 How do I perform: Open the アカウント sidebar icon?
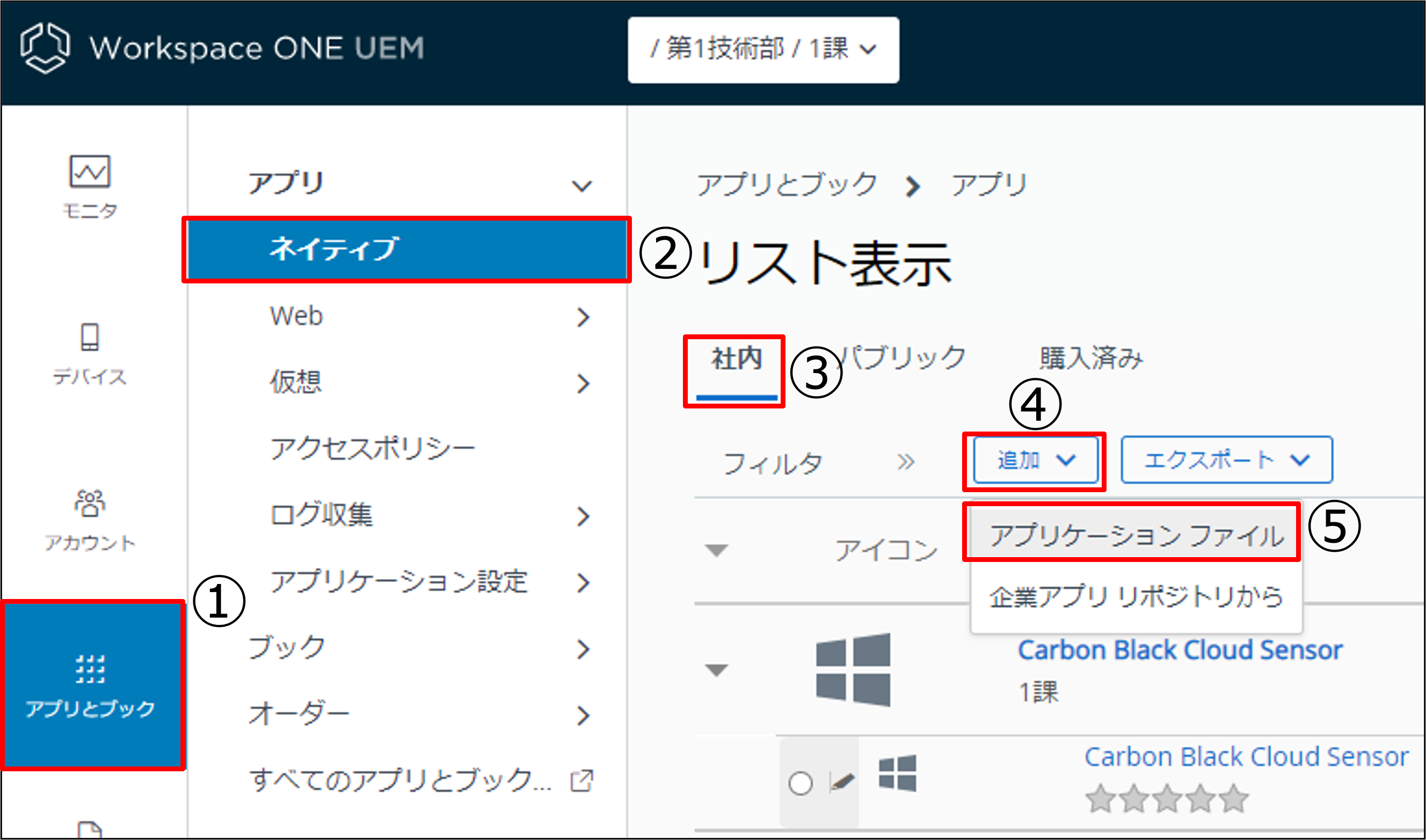point(90,520)
